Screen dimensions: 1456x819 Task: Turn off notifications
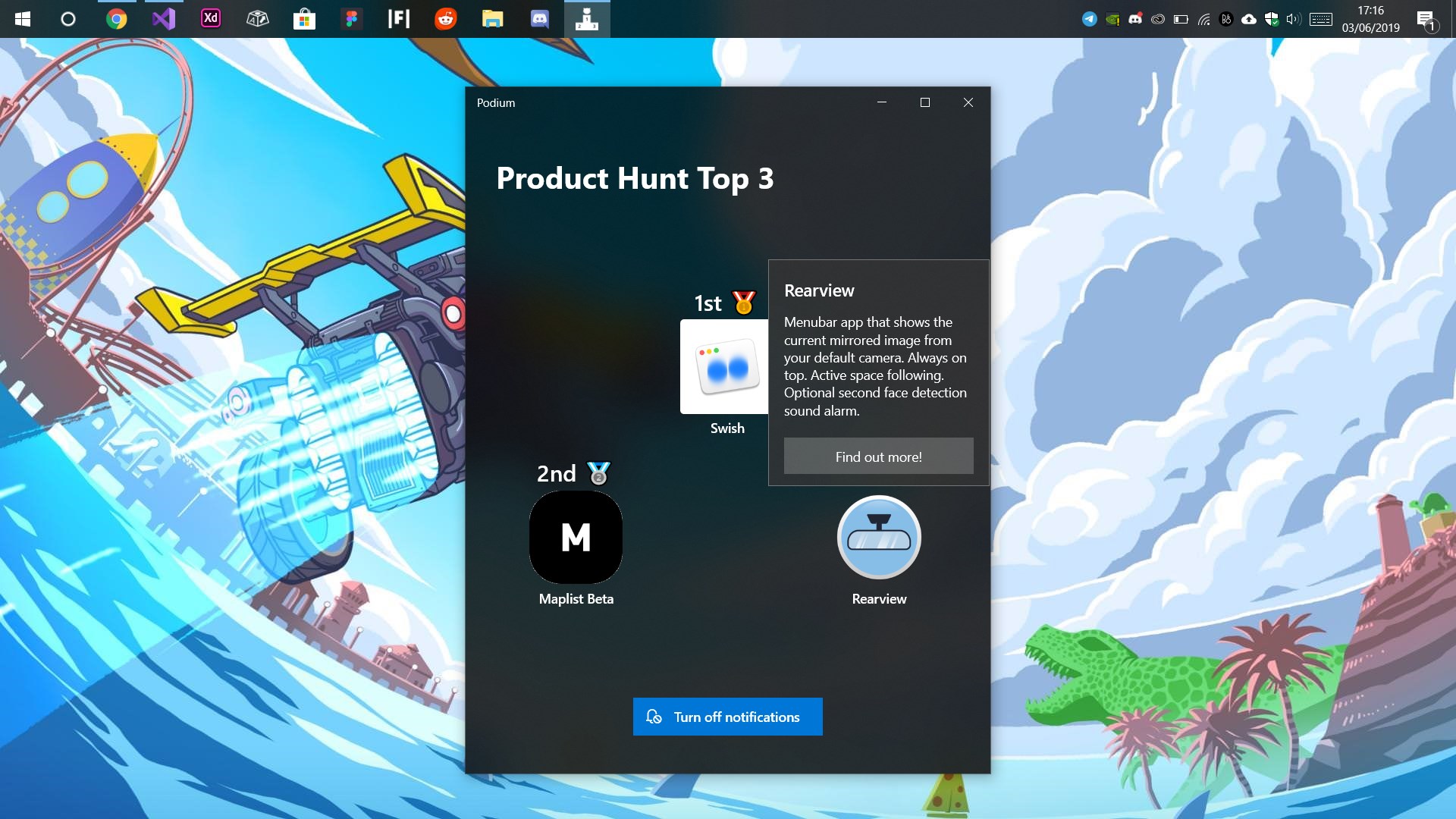click(727, 717)
